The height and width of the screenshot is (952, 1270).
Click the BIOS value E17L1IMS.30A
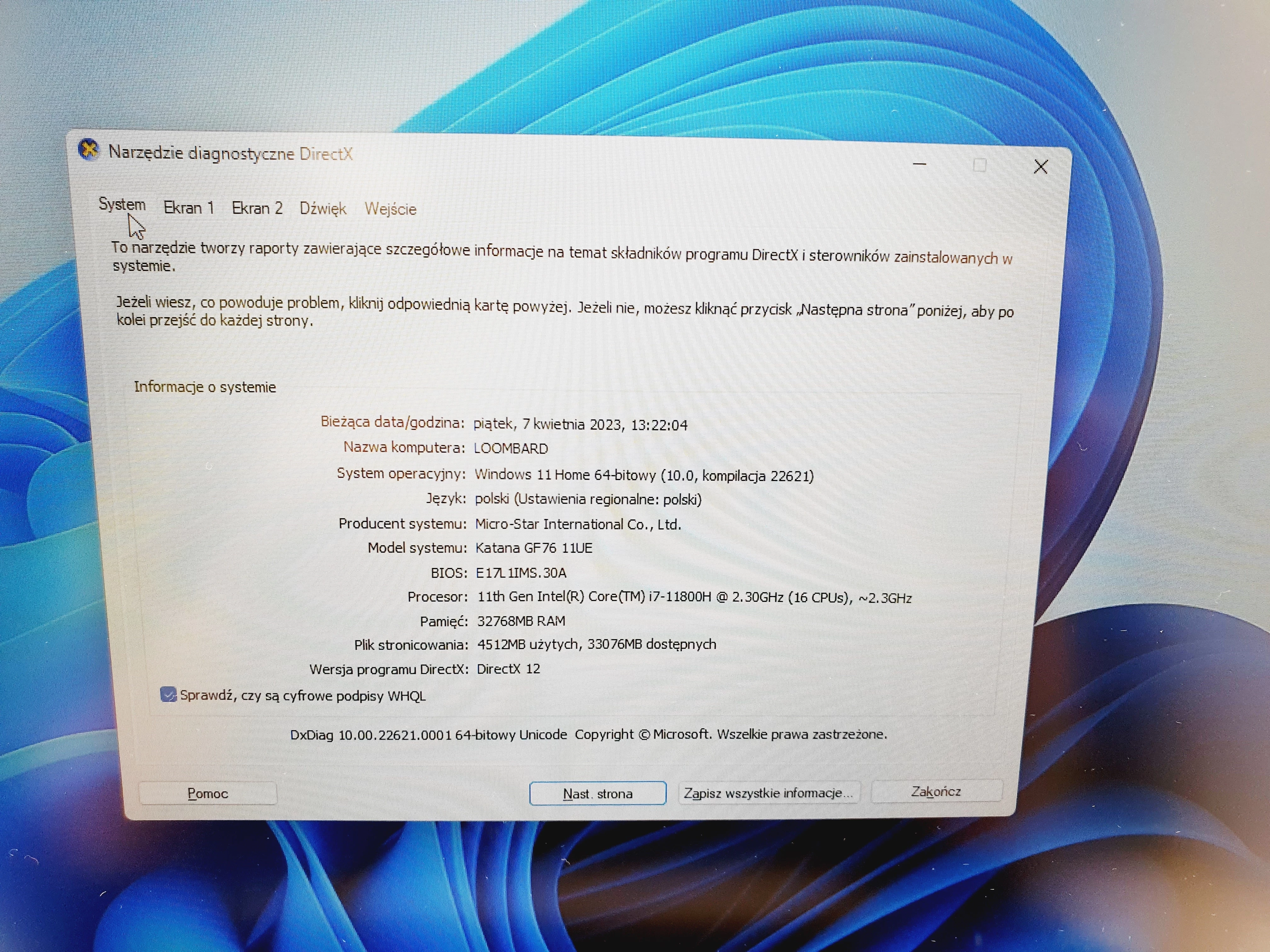[x=521, y=573]
